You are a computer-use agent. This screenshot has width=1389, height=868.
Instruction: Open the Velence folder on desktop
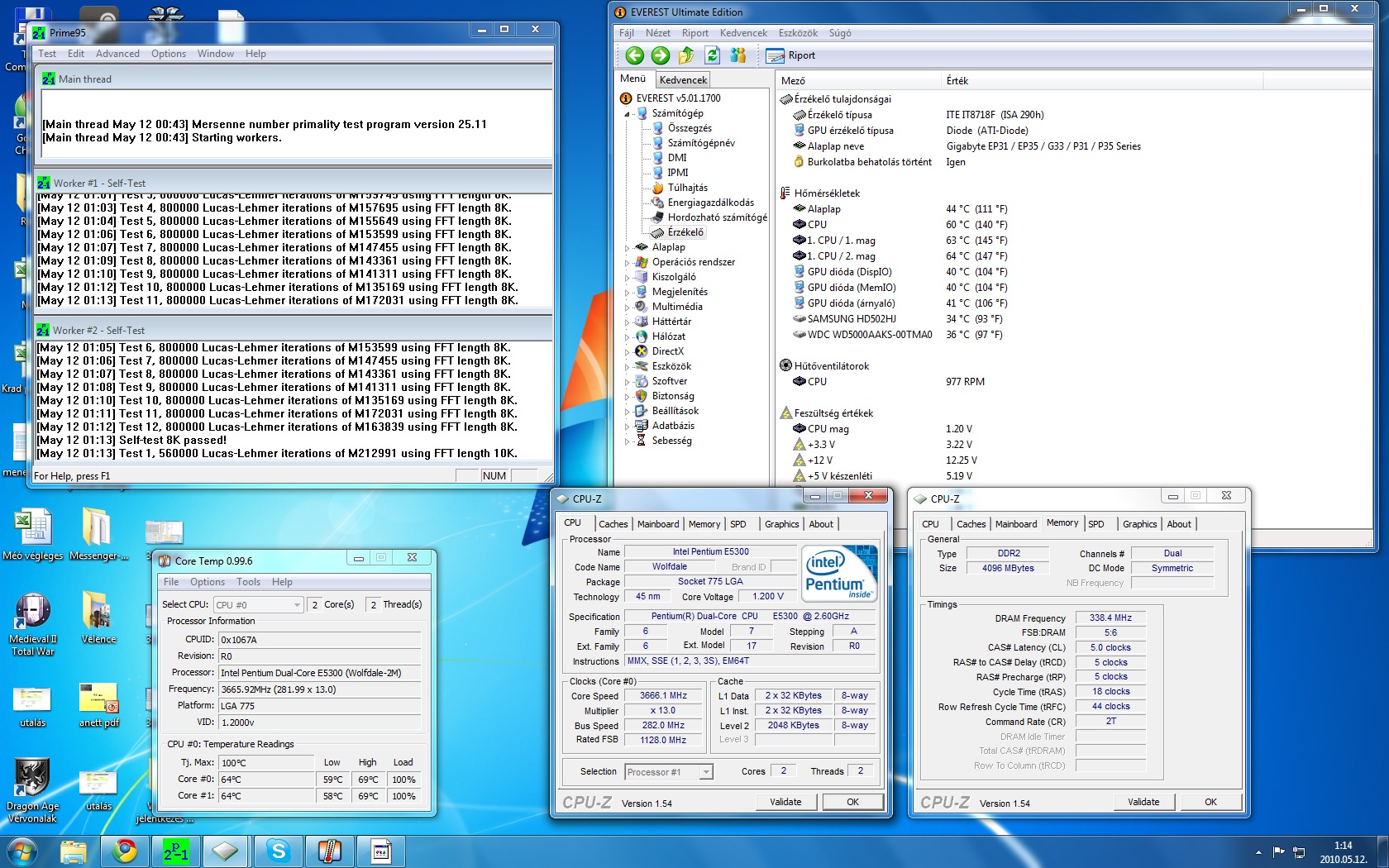(98, 617)
